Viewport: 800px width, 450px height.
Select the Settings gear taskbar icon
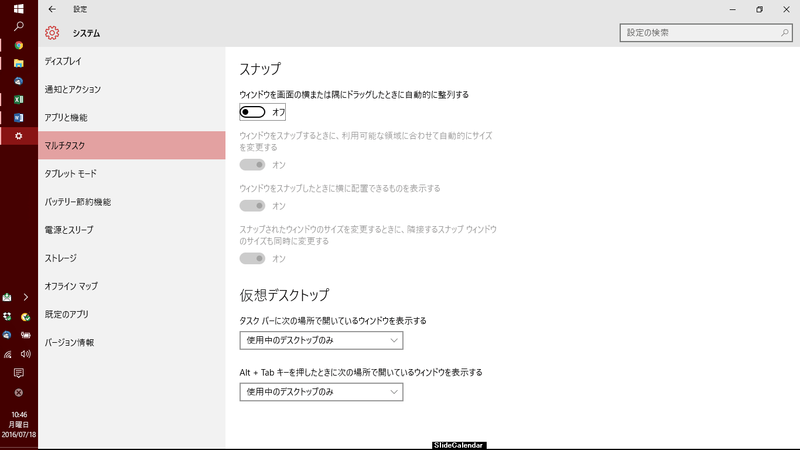coord(19,136)
